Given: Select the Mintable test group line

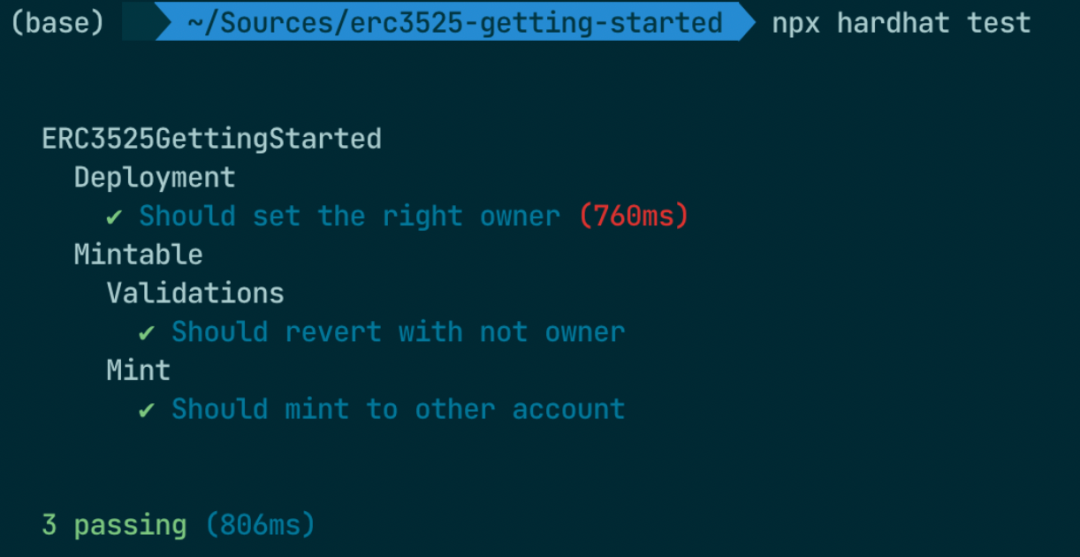Looking at the screenshot, I should point(138,255).
